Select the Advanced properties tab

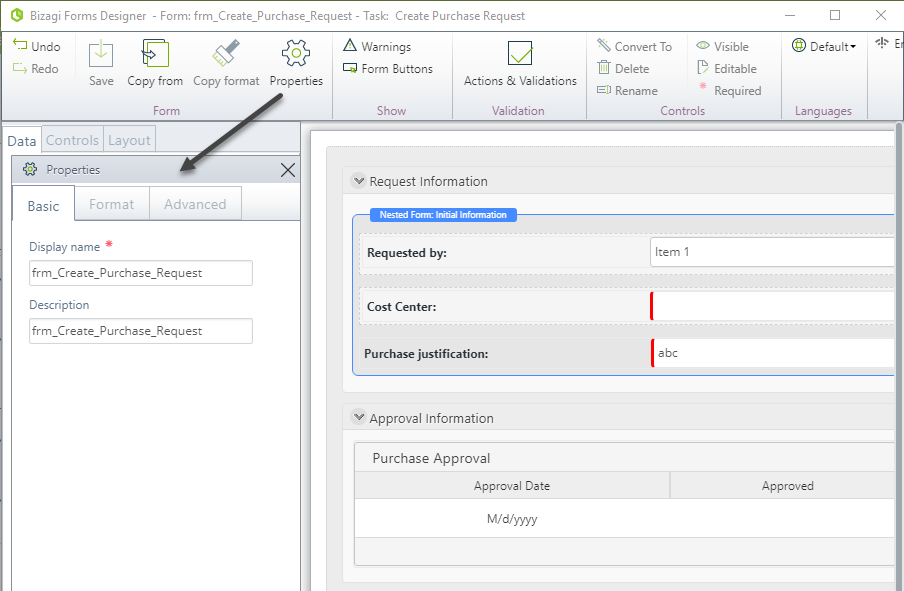tap(195, 204)
